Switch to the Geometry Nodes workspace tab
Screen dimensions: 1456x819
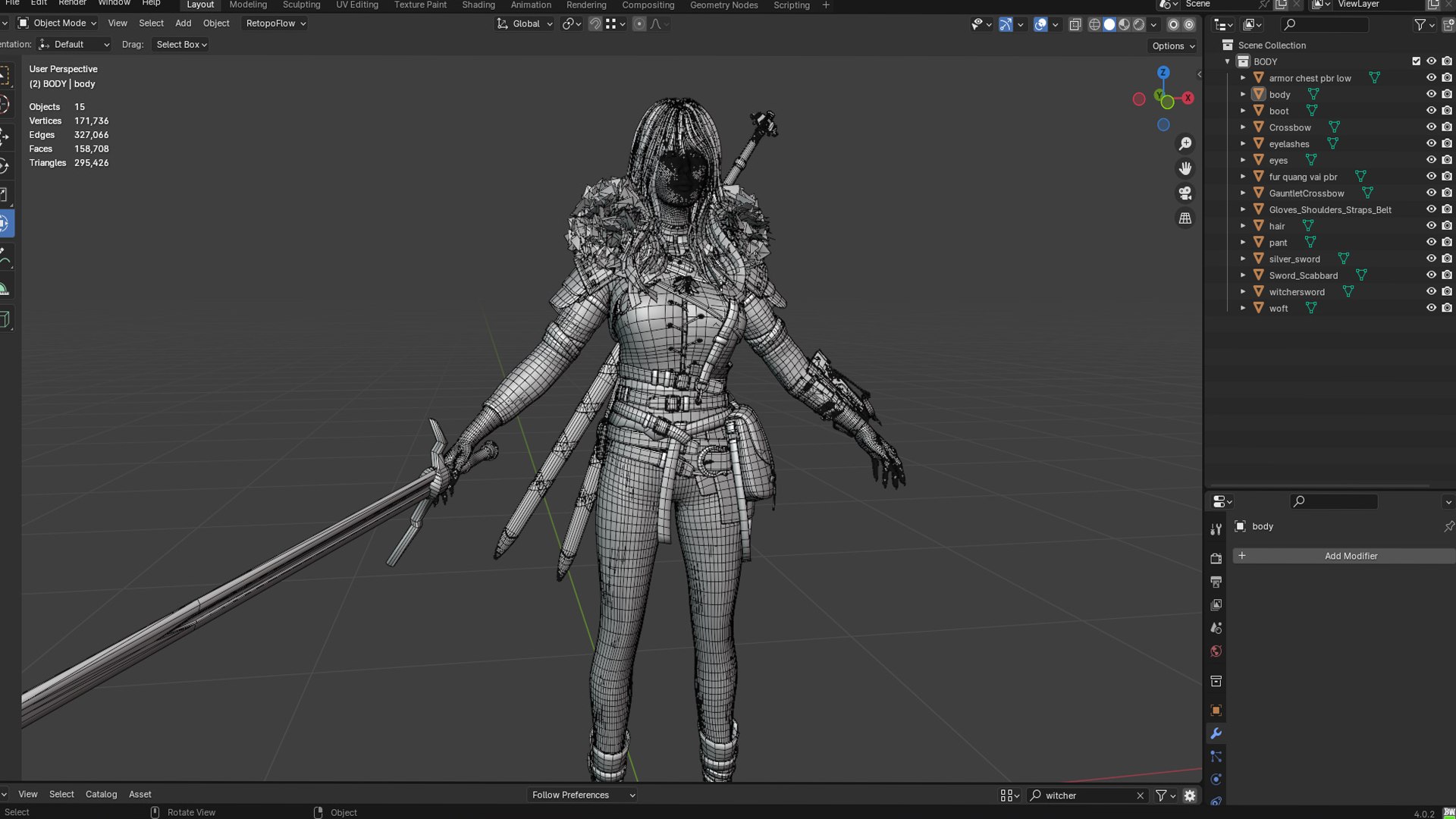tap(723, 5)
